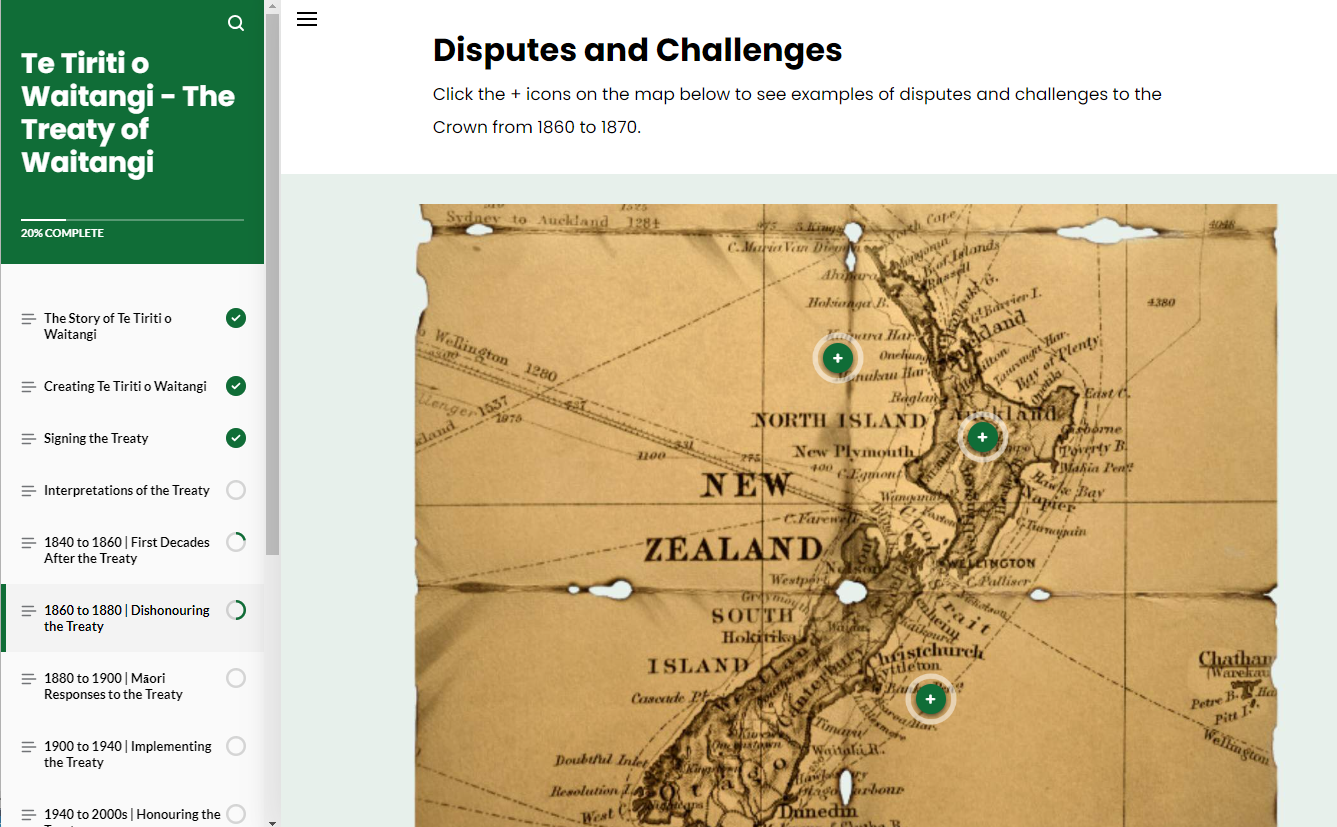Select 1860 to 1880 Dishonouring the Treaty
This screenshot has width=1337, height=827.
[x=132, y=618]
